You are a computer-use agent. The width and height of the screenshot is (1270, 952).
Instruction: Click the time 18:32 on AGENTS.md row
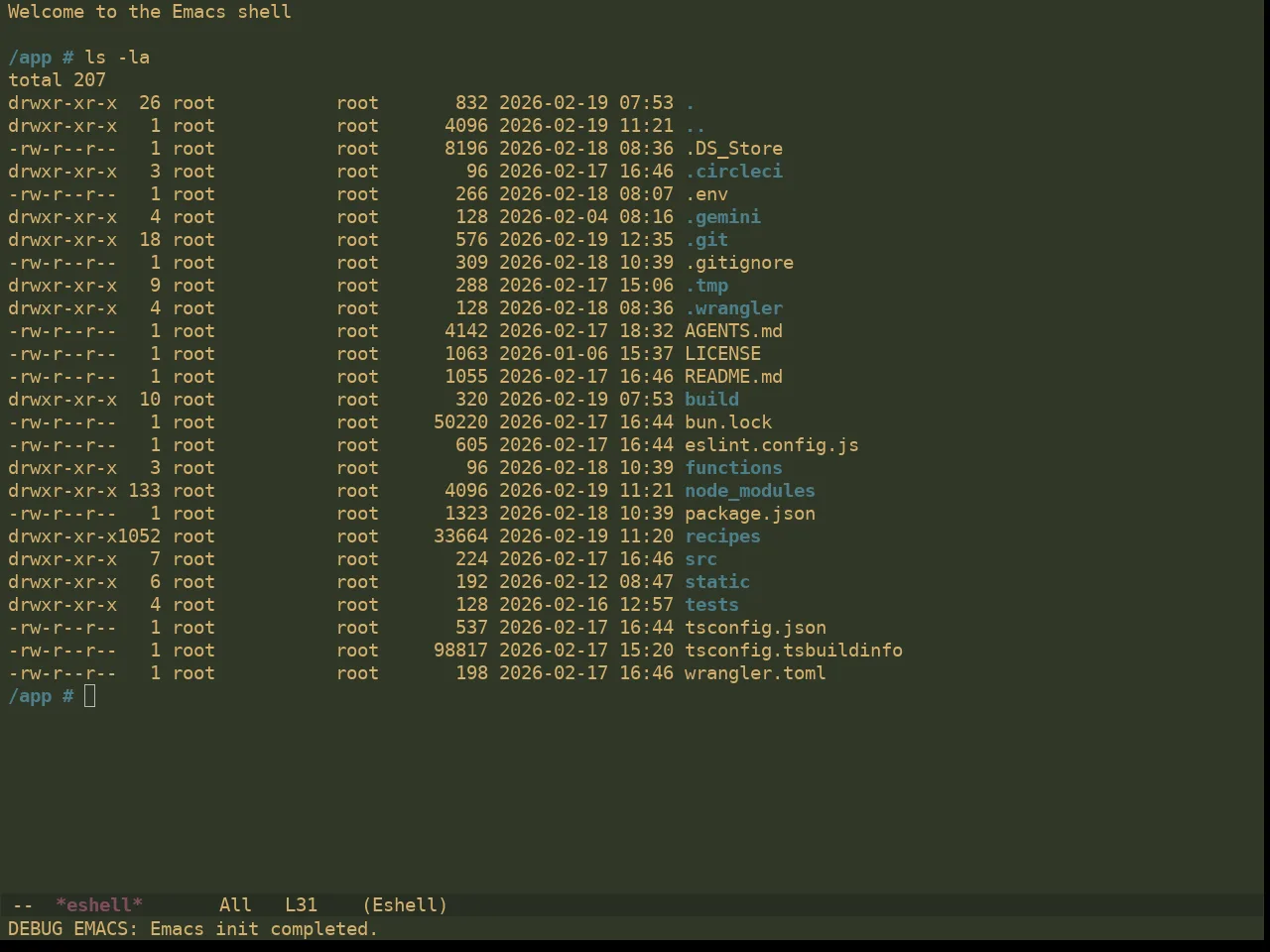point(646,331)
